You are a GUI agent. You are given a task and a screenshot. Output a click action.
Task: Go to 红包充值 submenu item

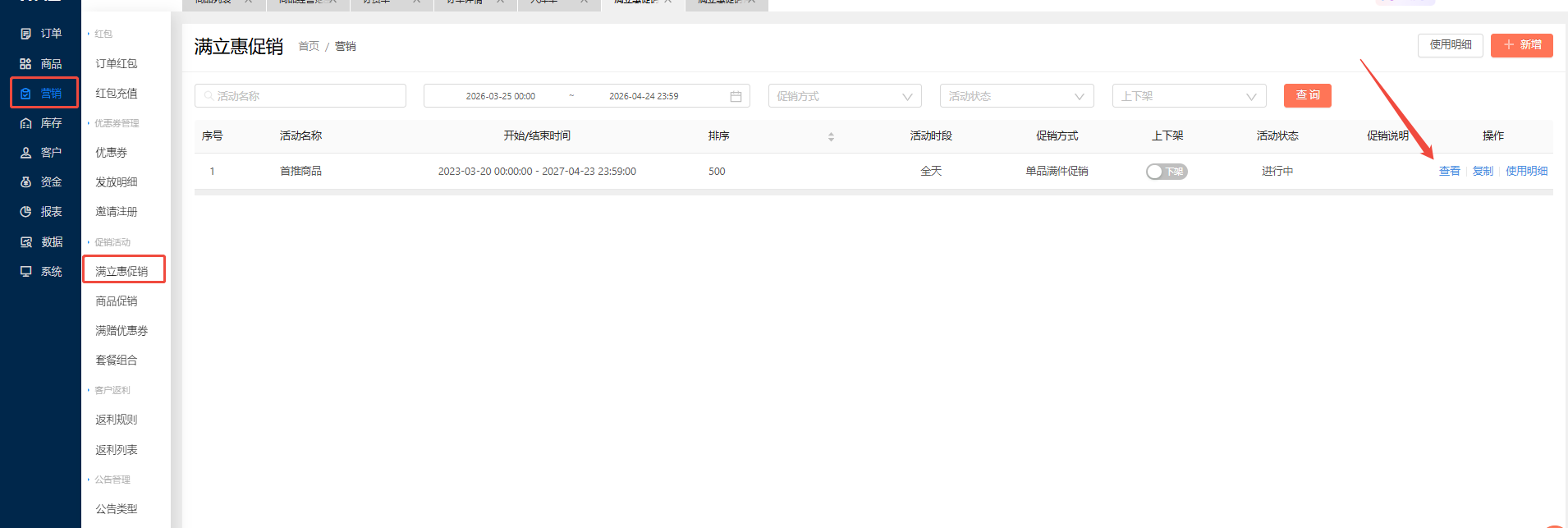tap(117, 94)
